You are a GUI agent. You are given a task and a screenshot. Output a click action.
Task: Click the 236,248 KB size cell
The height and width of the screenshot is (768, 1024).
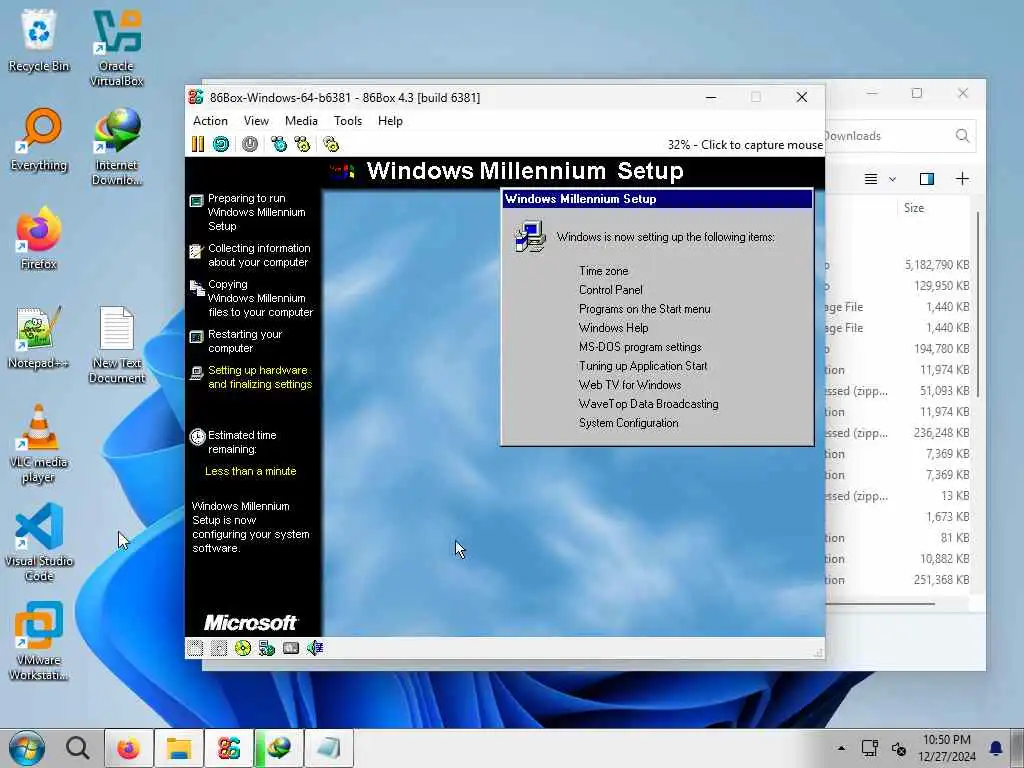pos(942,432)
